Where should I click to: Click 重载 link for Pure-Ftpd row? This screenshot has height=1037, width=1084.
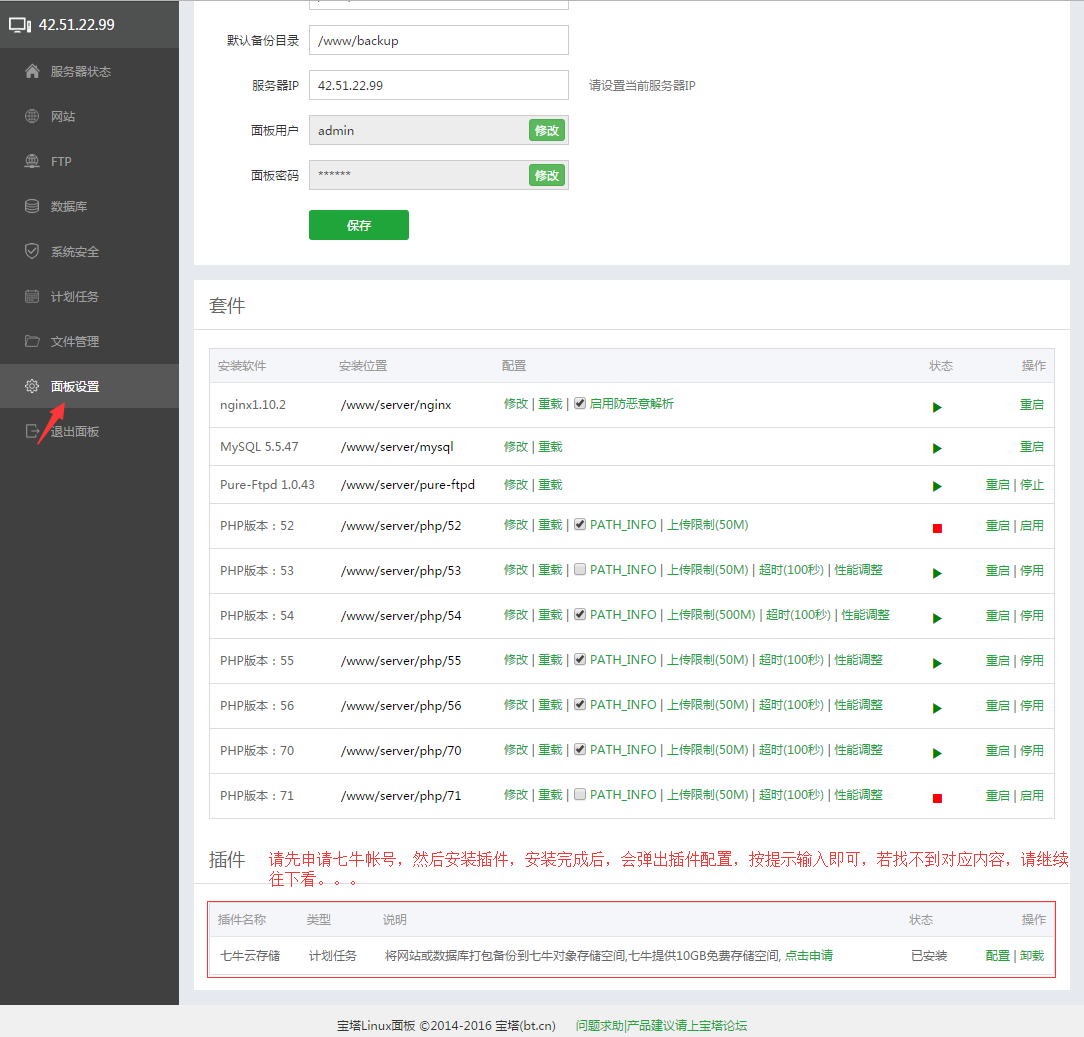pos(550,485)
